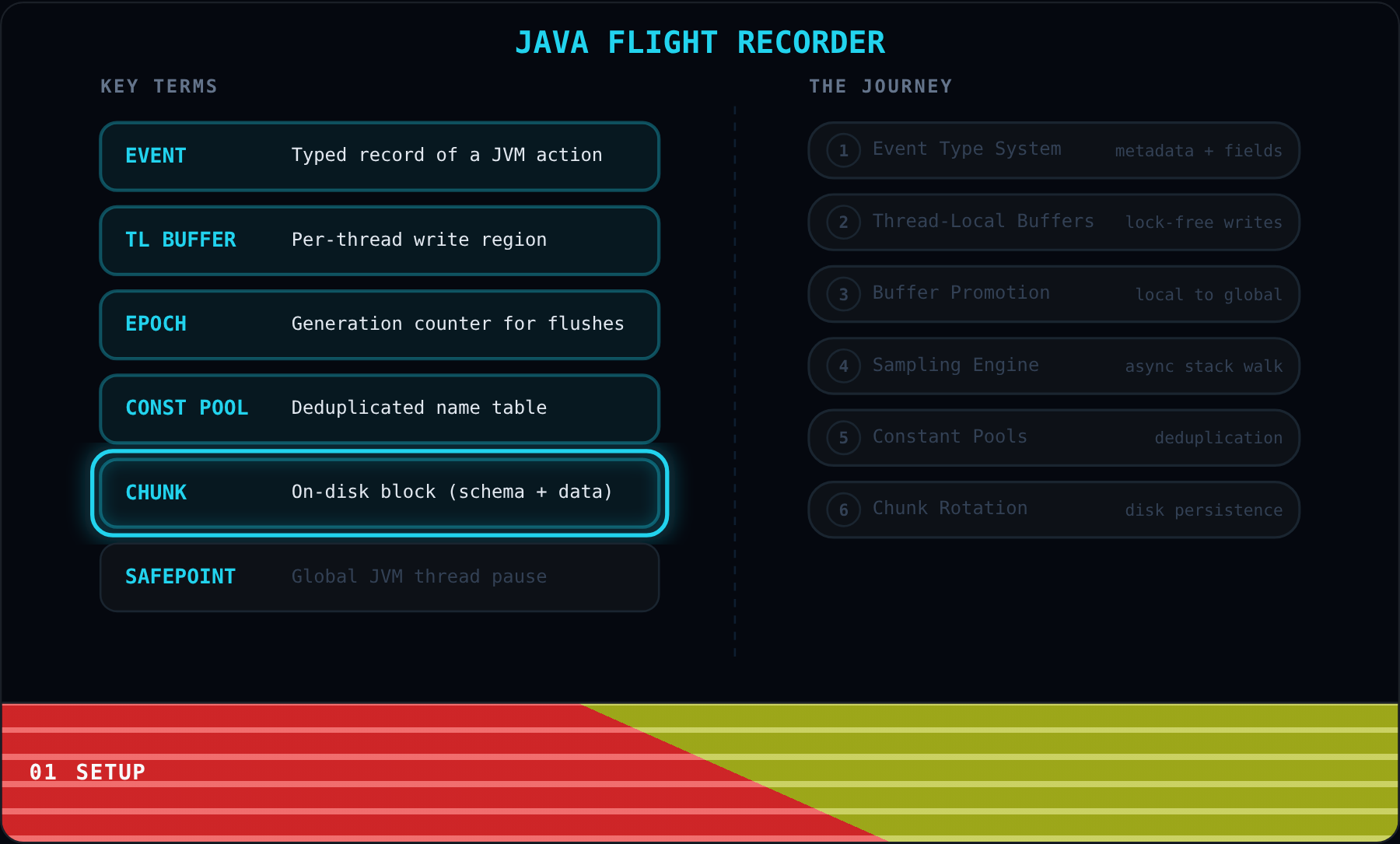Click the number 4 circle icon
Viewport: 1400px width, 844px height.
coord(843,366)
